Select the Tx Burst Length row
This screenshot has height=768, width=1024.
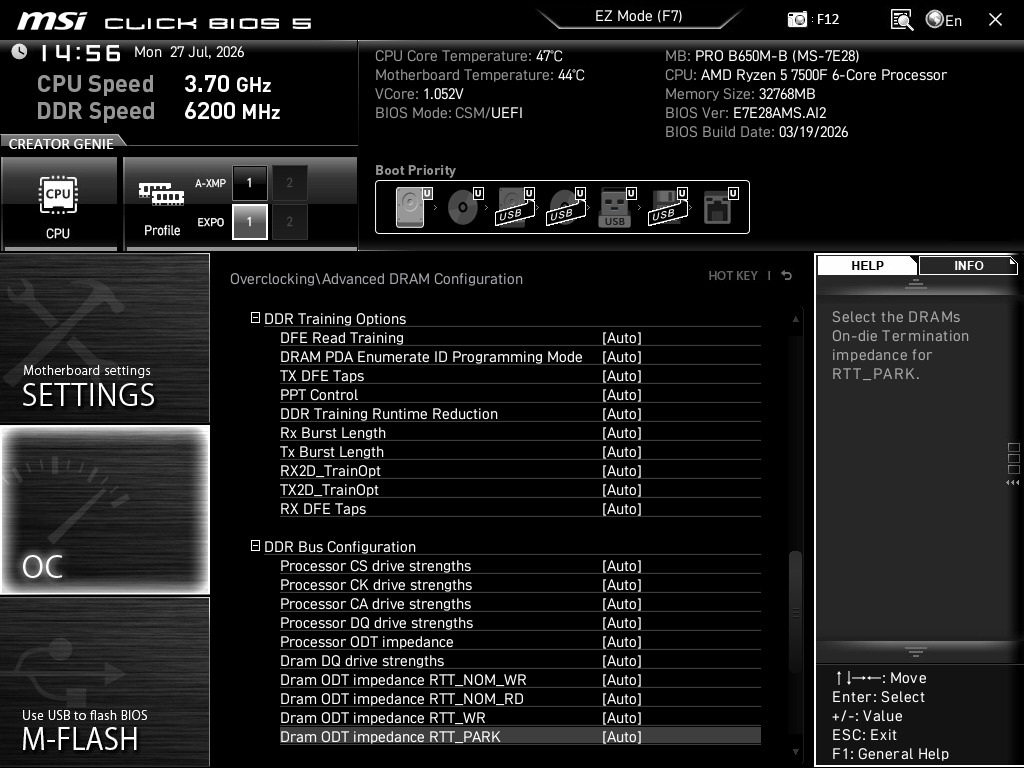[520, 451]
